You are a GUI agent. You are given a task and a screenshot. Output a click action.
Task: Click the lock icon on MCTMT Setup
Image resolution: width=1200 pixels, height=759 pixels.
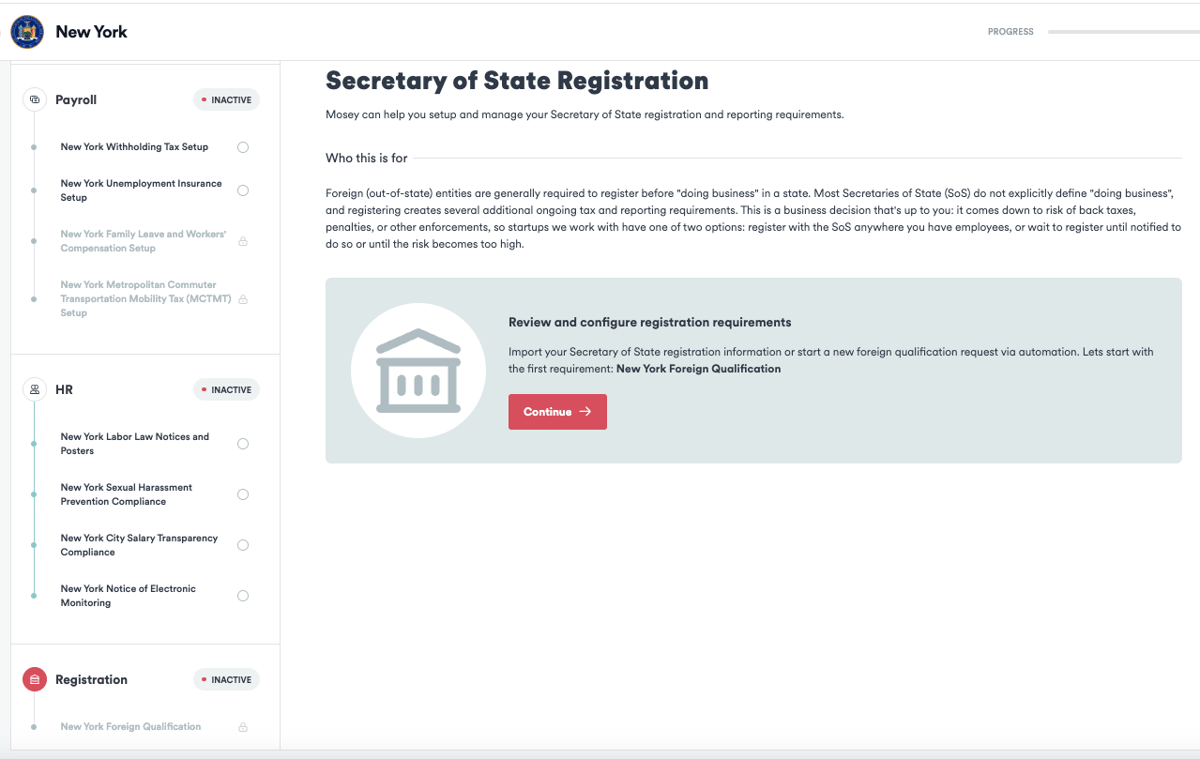(243, 298)
